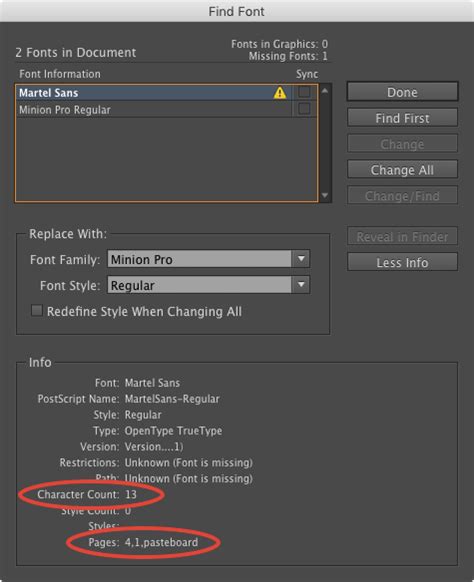Click the missing font warning icon
The image size is (474, 582).
(280, 93)
